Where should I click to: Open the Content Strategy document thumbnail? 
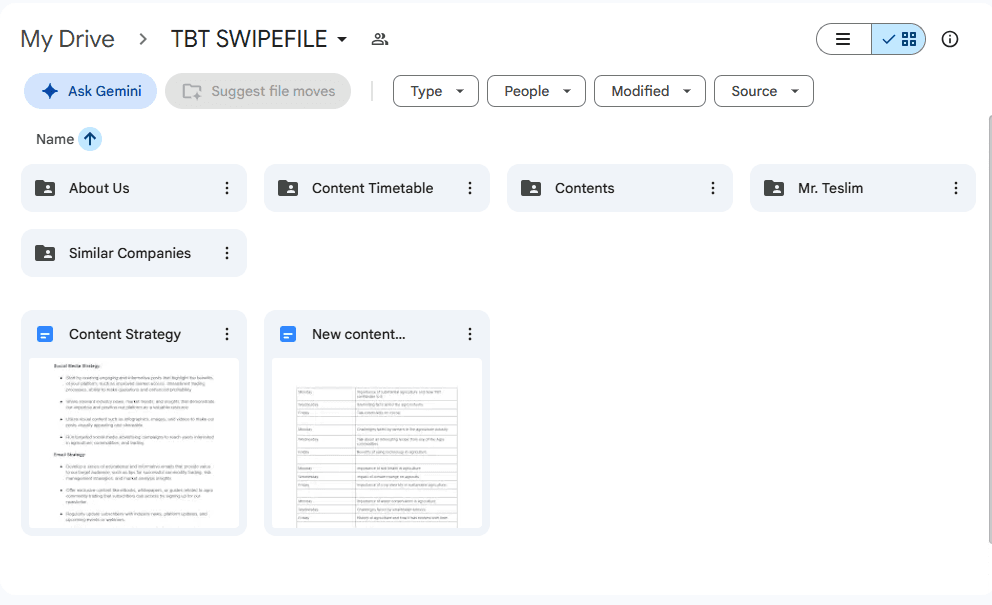(134, 443)
